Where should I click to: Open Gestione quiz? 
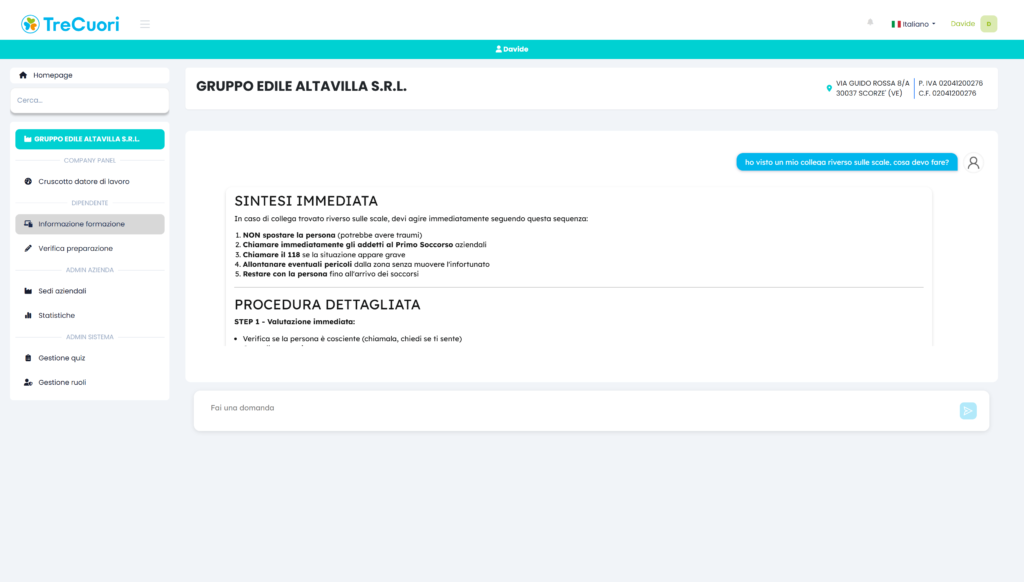89,358
